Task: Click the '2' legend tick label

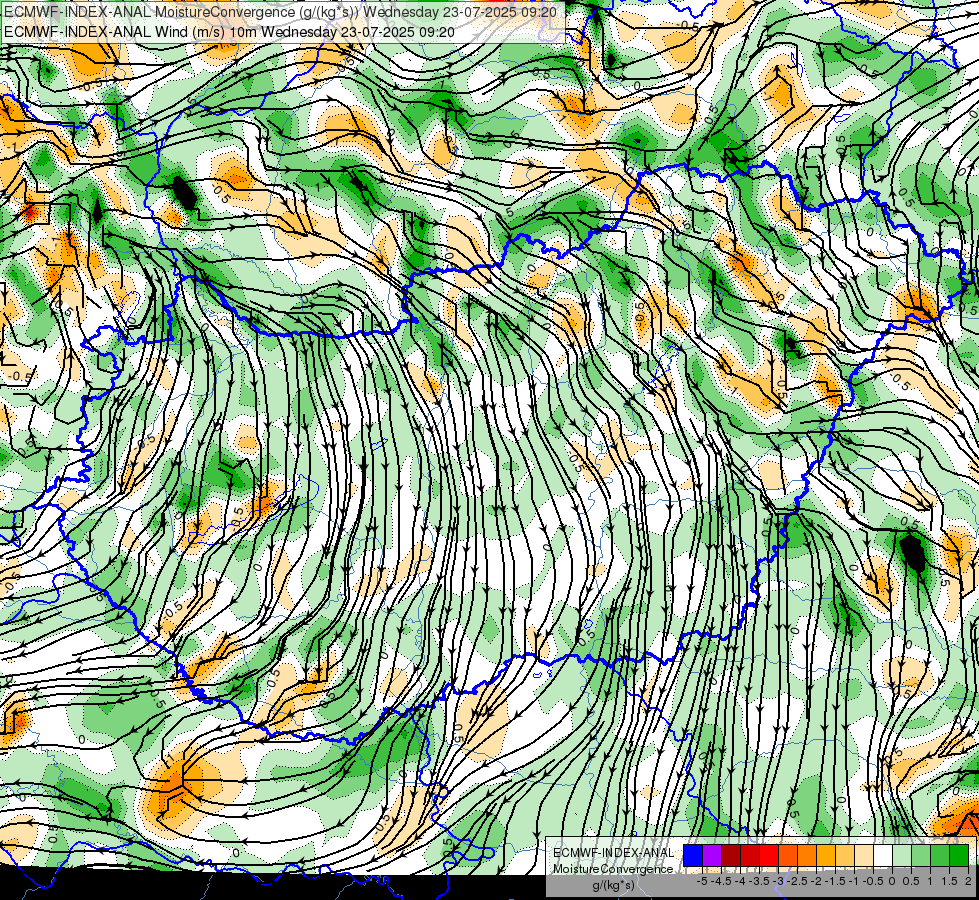Action: point(968,881)
